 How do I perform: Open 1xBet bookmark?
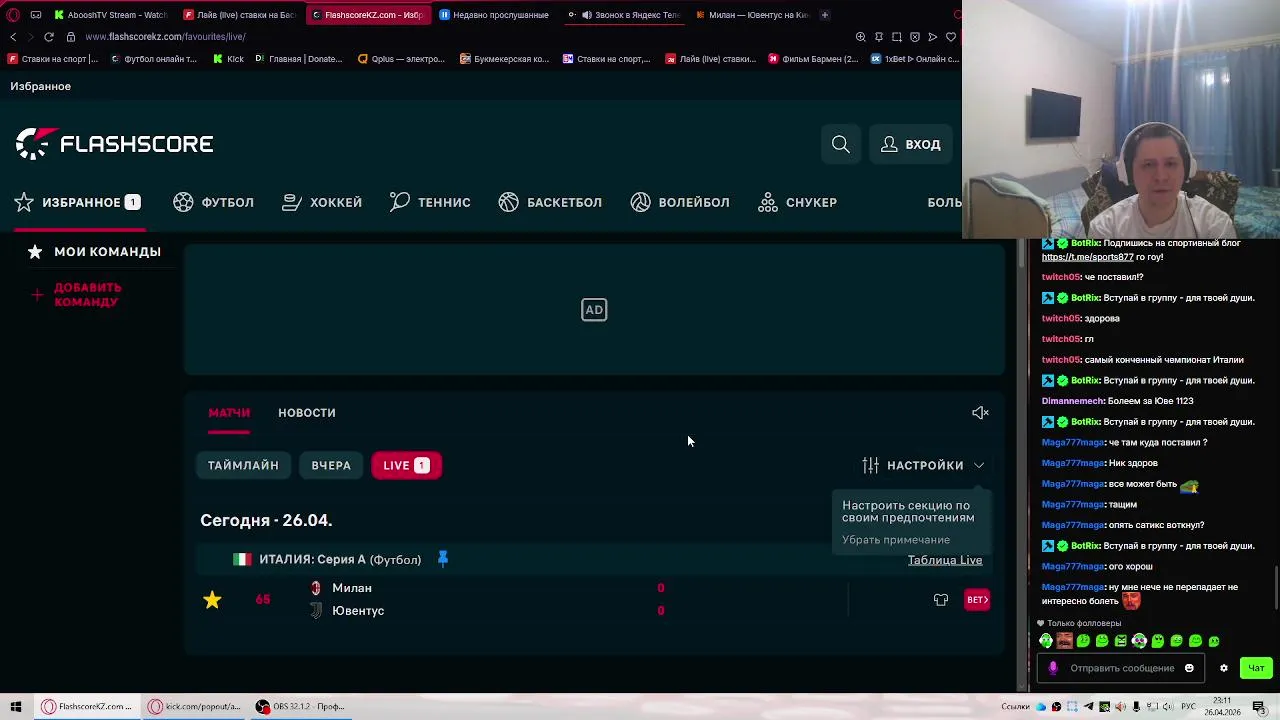click(x=914, y=59)
